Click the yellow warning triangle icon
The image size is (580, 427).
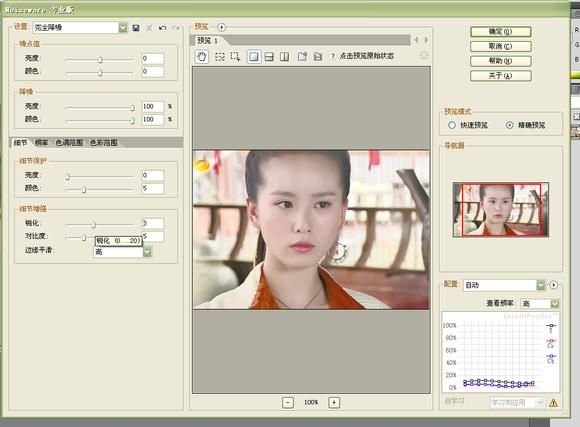pyautogui.click(x=553, y=403)
